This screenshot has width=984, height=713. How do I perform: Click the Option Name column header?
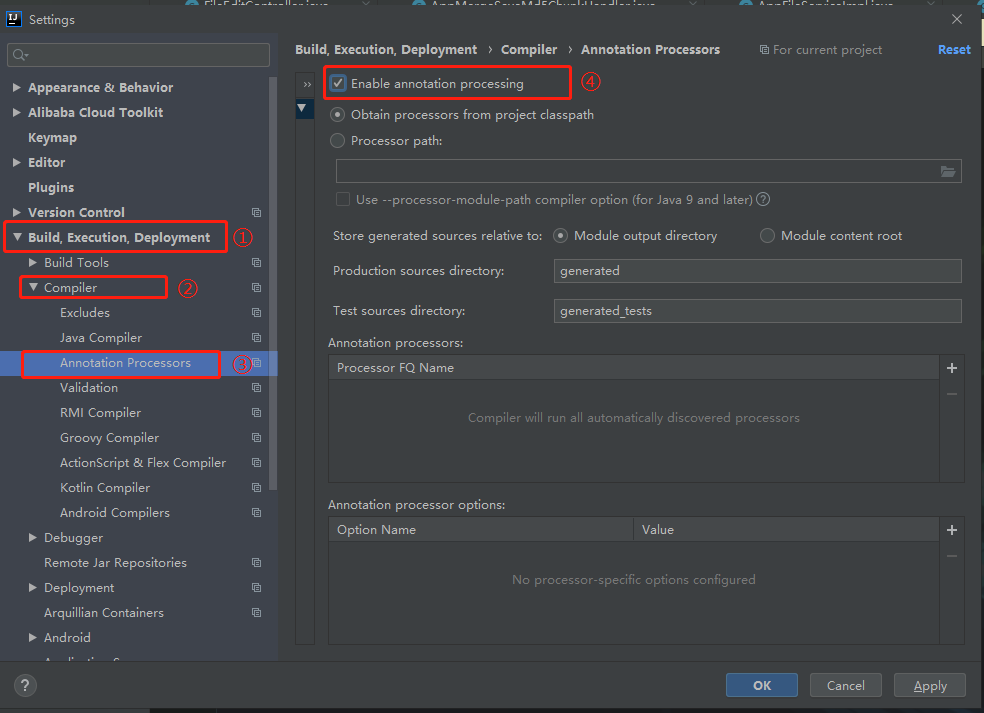[481, 530]
